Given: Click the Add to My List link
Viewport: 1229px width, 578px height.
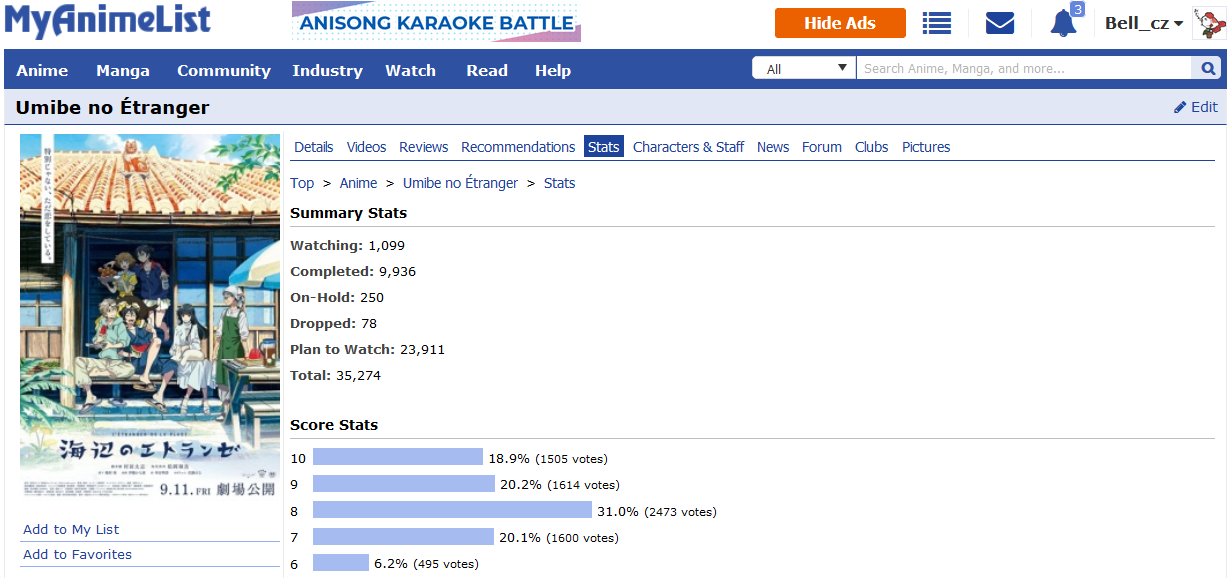Looking at the screenshot, I should pos(71,530).
